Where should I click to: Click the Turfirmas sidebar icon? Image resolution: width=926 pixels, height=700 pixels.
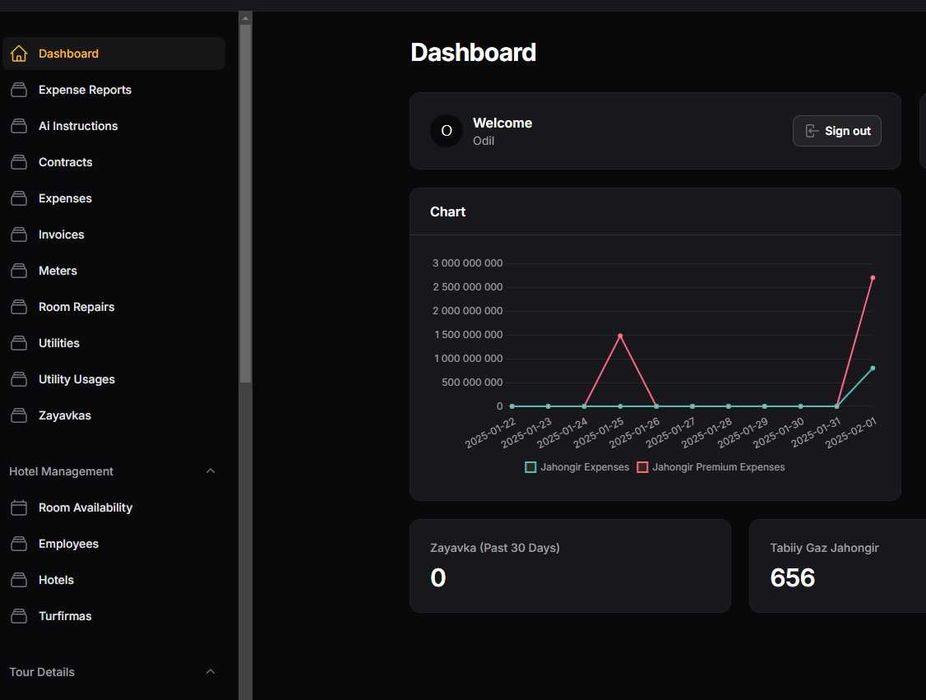click(19, 616)
